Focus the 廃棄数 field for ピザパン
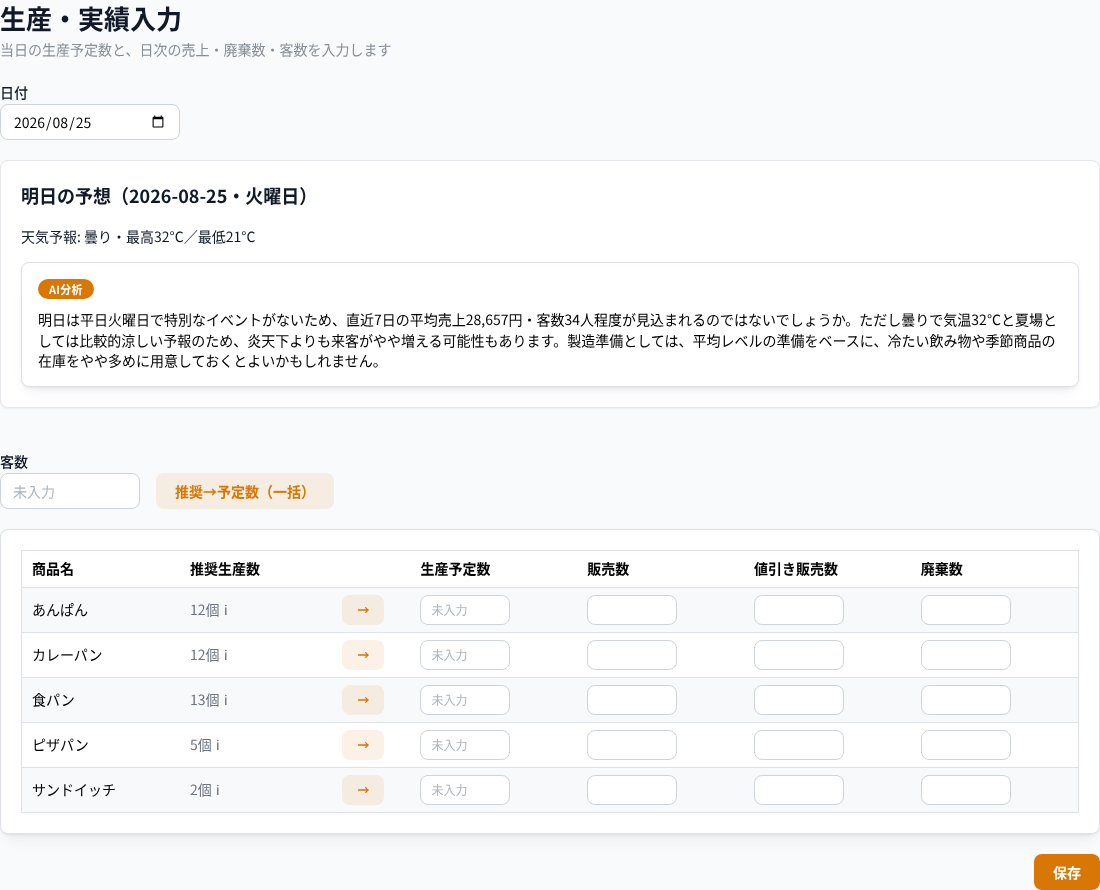This screenshot has height=890, width=1100. coord(965,745)
